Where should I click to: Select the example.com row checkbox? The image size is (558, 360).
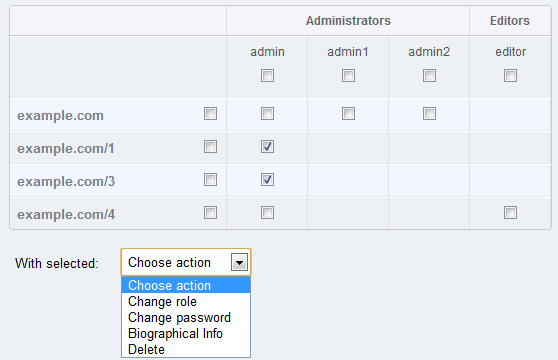click(210, 114)
